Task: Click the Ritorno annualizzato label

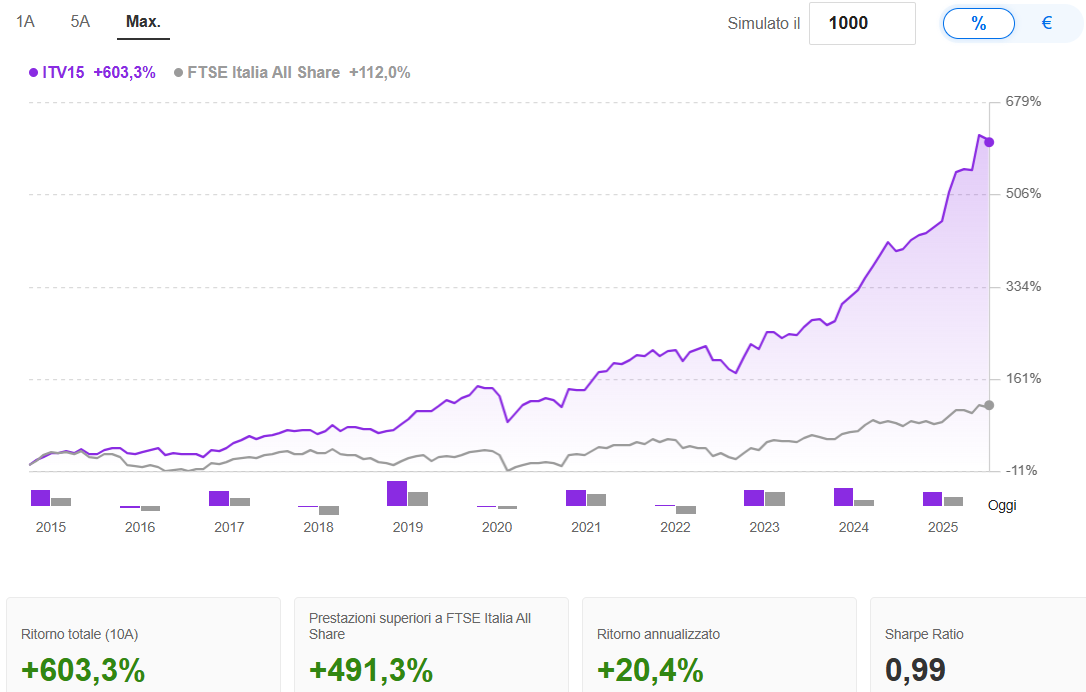Action: point(659,635)
